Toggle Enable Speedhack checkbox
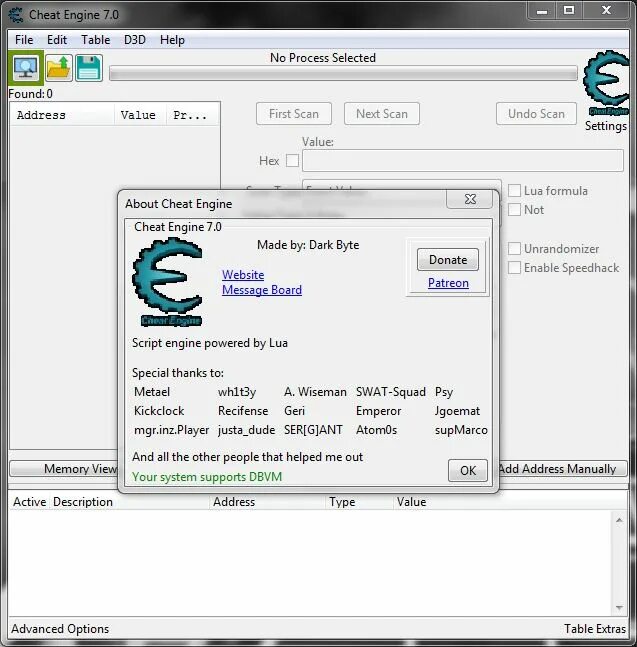This screenshot has height=647, width=637. coord(514,268)
